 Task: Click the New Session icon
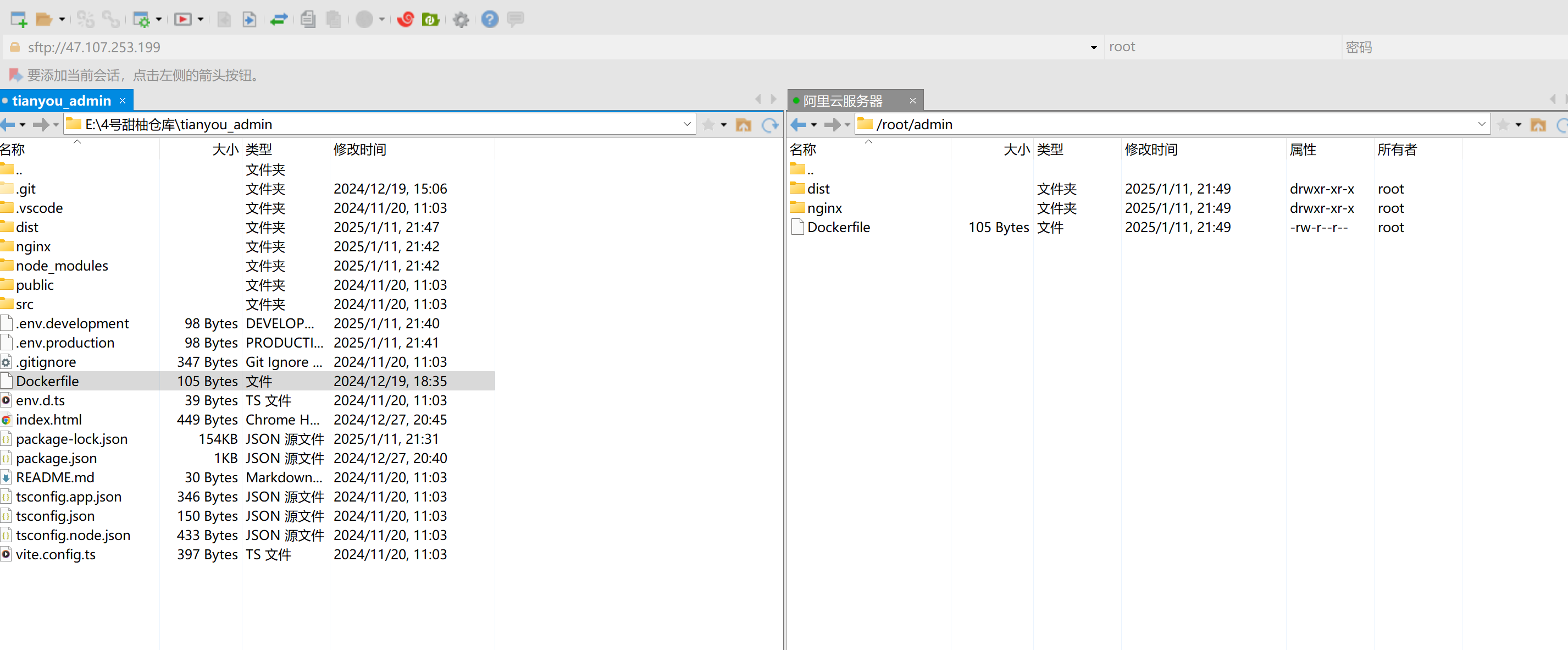pos(19,19)
